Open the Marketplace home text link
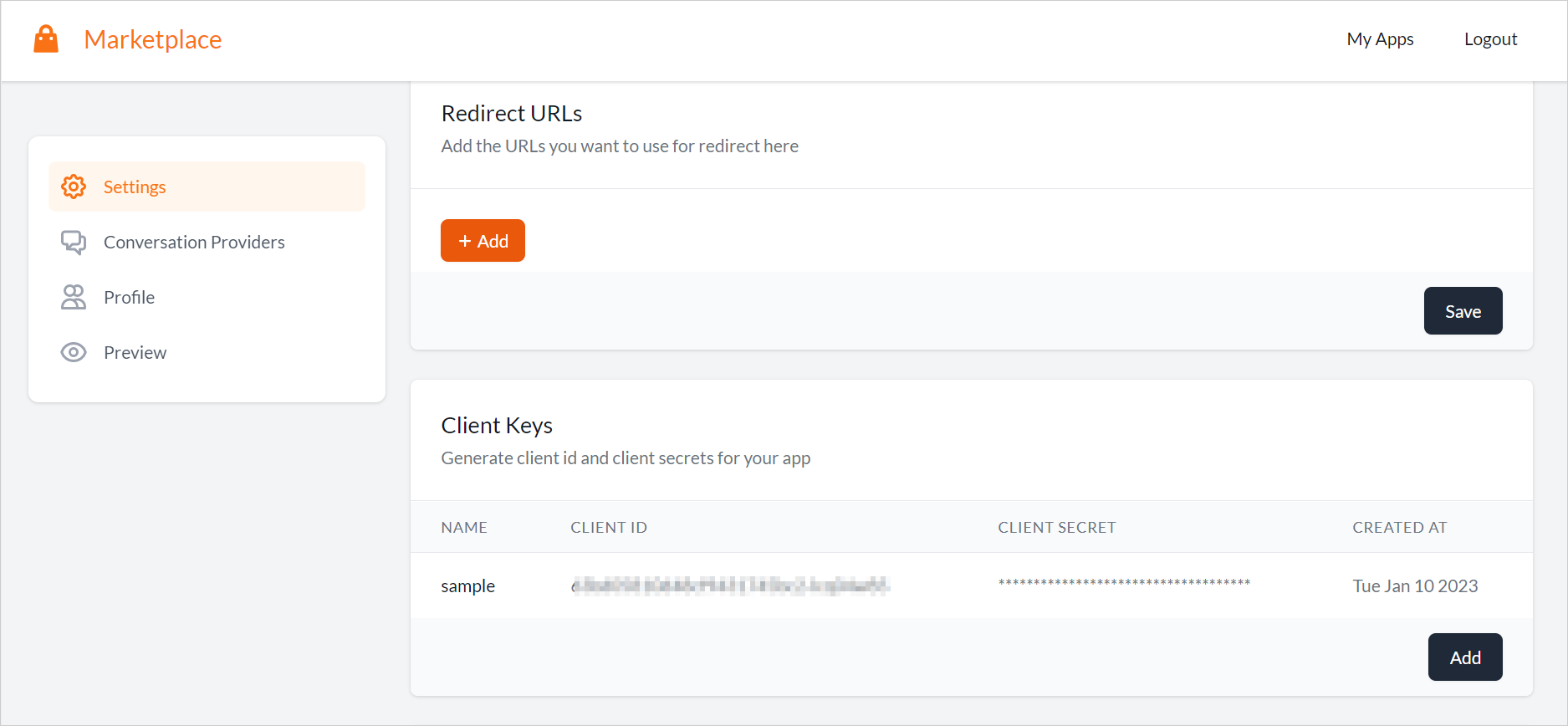Image resolution: width=1568 pixels, height=726 pixels. click(x=153, y=39)
